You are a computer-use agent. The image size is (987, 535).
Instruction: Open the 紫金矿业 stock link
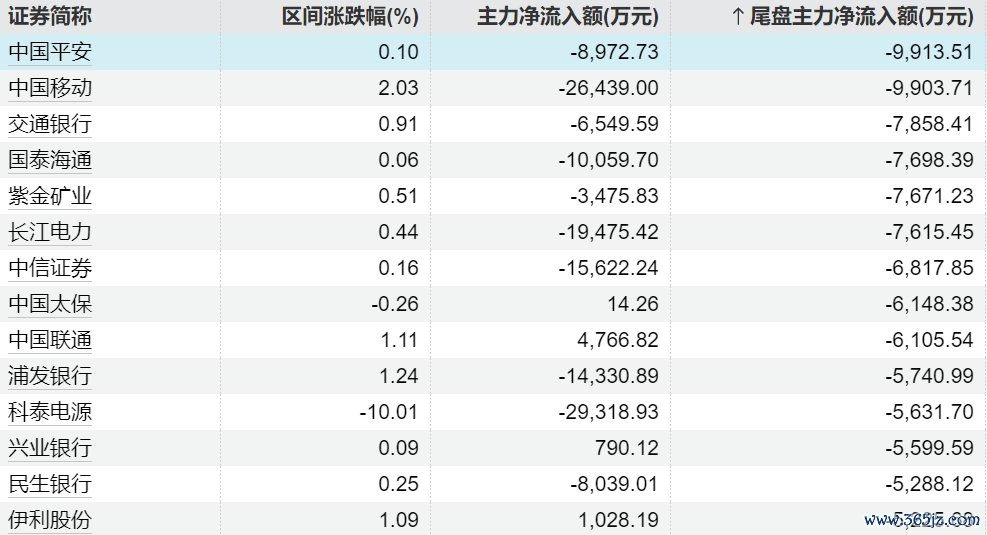coord(50,196)
